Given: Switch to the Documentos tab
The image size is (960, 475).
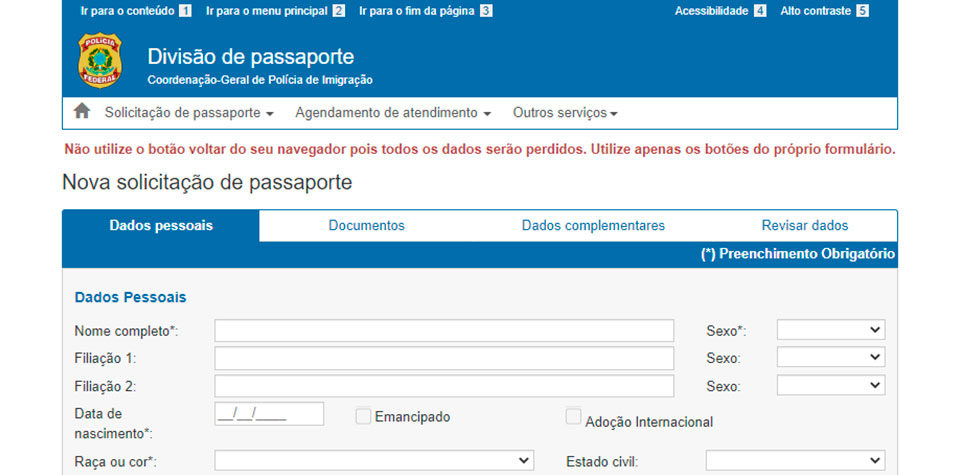Looking at the screenshot, I should click(x=366, y=226).
